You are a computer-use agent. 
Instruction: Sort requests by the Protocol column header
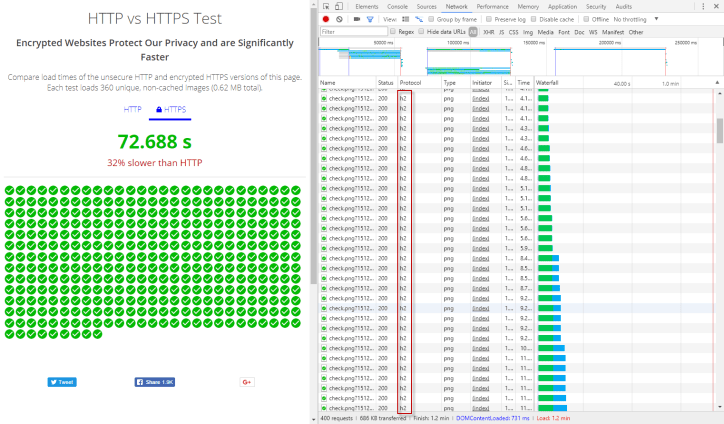pos(410,83)
